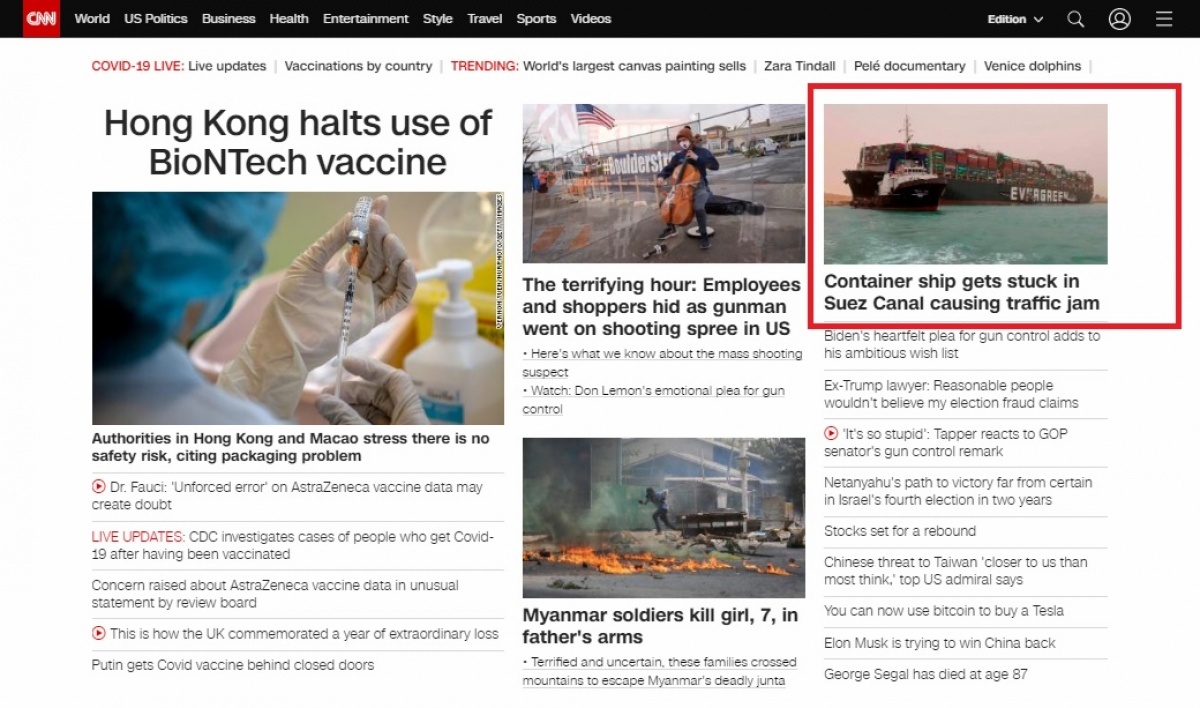Open the search magnifier icon
Viewport: 1200px width, 708px height.
click(1075, 19)
